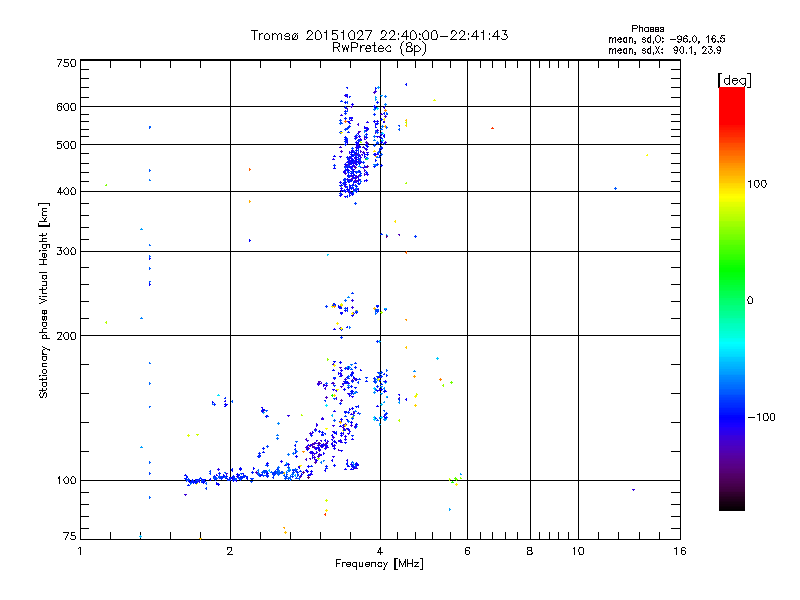Click the plot title "Tromsø 20151027 22:40:00-22:41:43"
800x600 pixels.
click(379, 35)
